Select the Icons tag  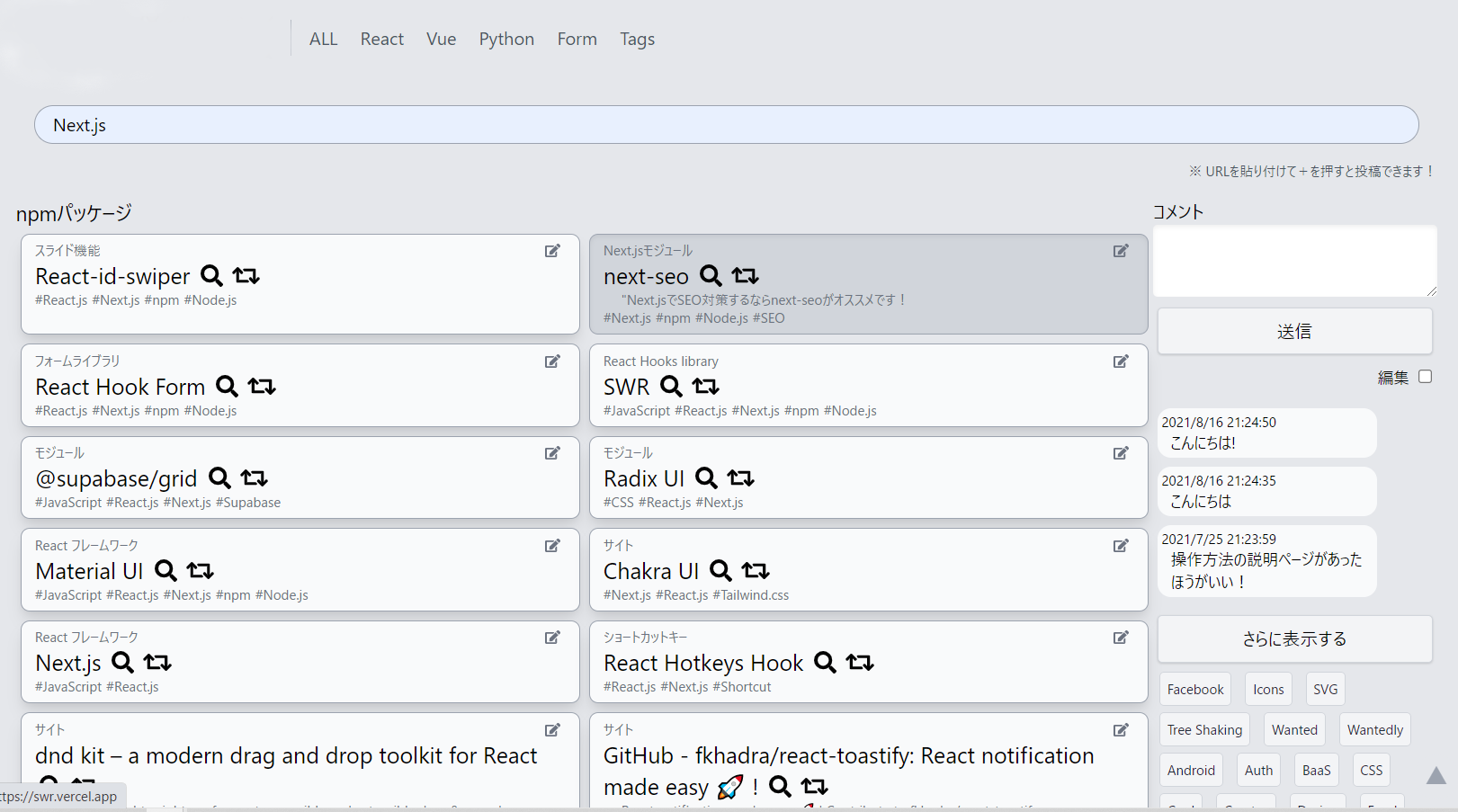[1268, 690]
